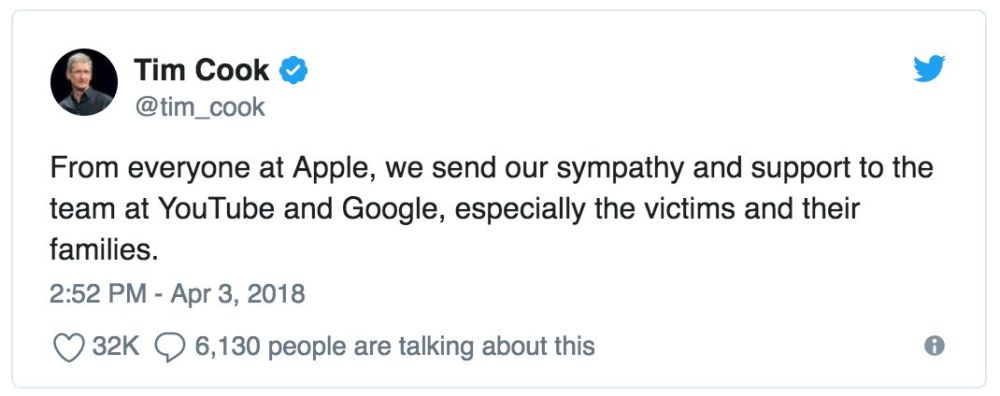Click the reply speech bubble icon
The width and height of the screenshot is (1000, 396).
[170, 348]
